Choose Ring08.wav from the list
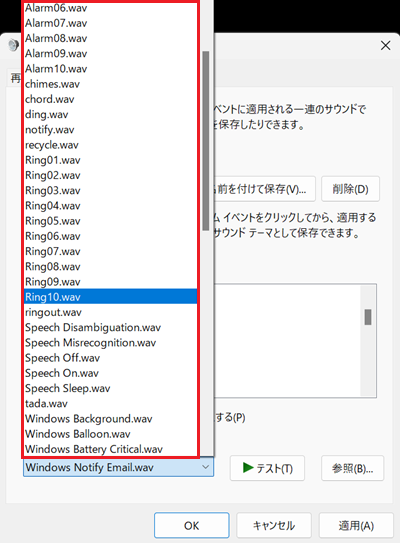 pos(111,267)
